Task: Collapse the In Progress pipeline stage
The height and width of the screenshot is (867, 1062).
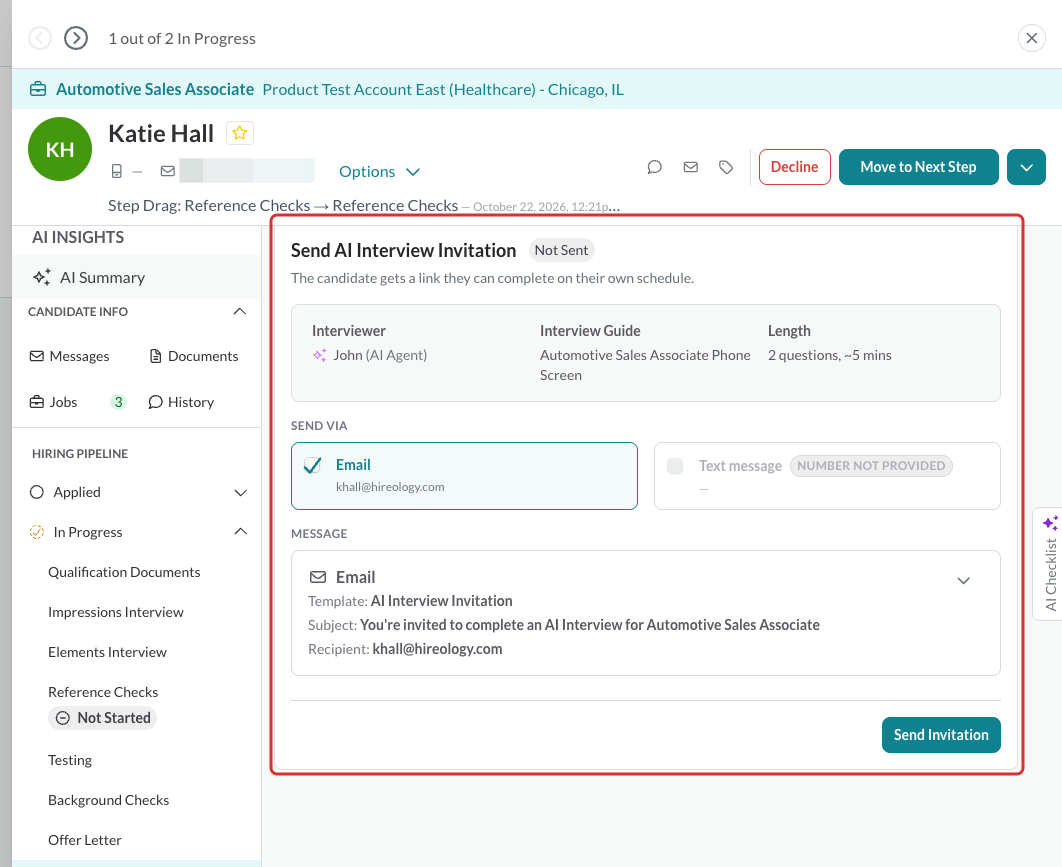Action: click(240, 532)
